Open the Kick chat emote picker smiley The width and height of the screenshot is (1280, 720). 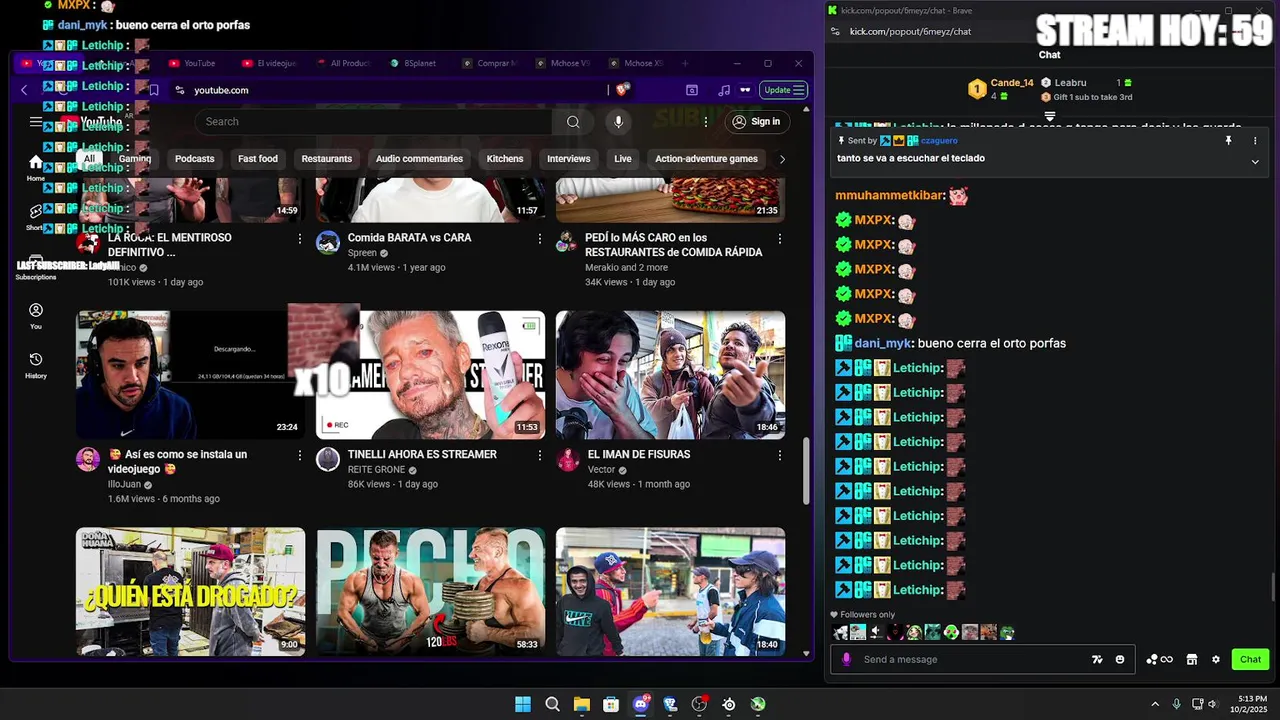click(x=1120, y=660)
